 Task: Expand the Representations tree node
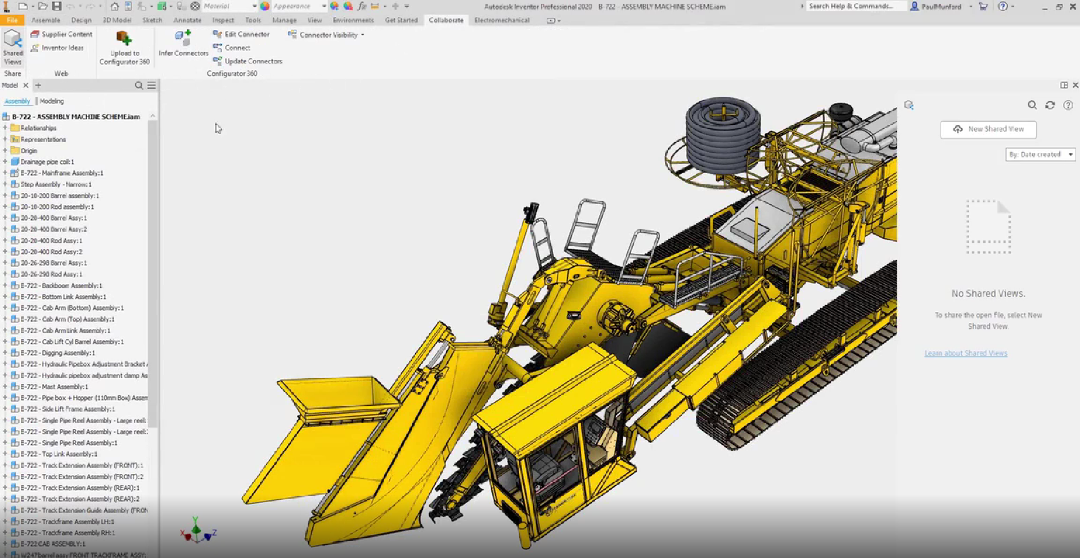click(x=5, y=139)
